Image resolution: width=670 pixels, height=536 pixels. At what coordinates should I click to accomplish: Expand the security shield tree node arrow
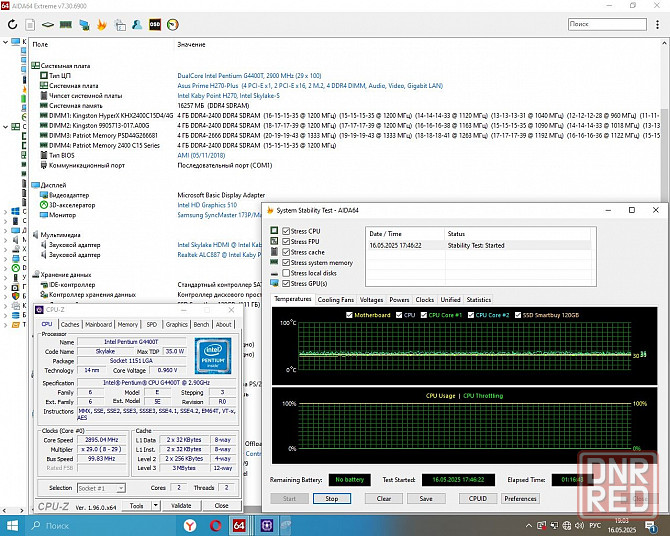click(x=5, y=296)
